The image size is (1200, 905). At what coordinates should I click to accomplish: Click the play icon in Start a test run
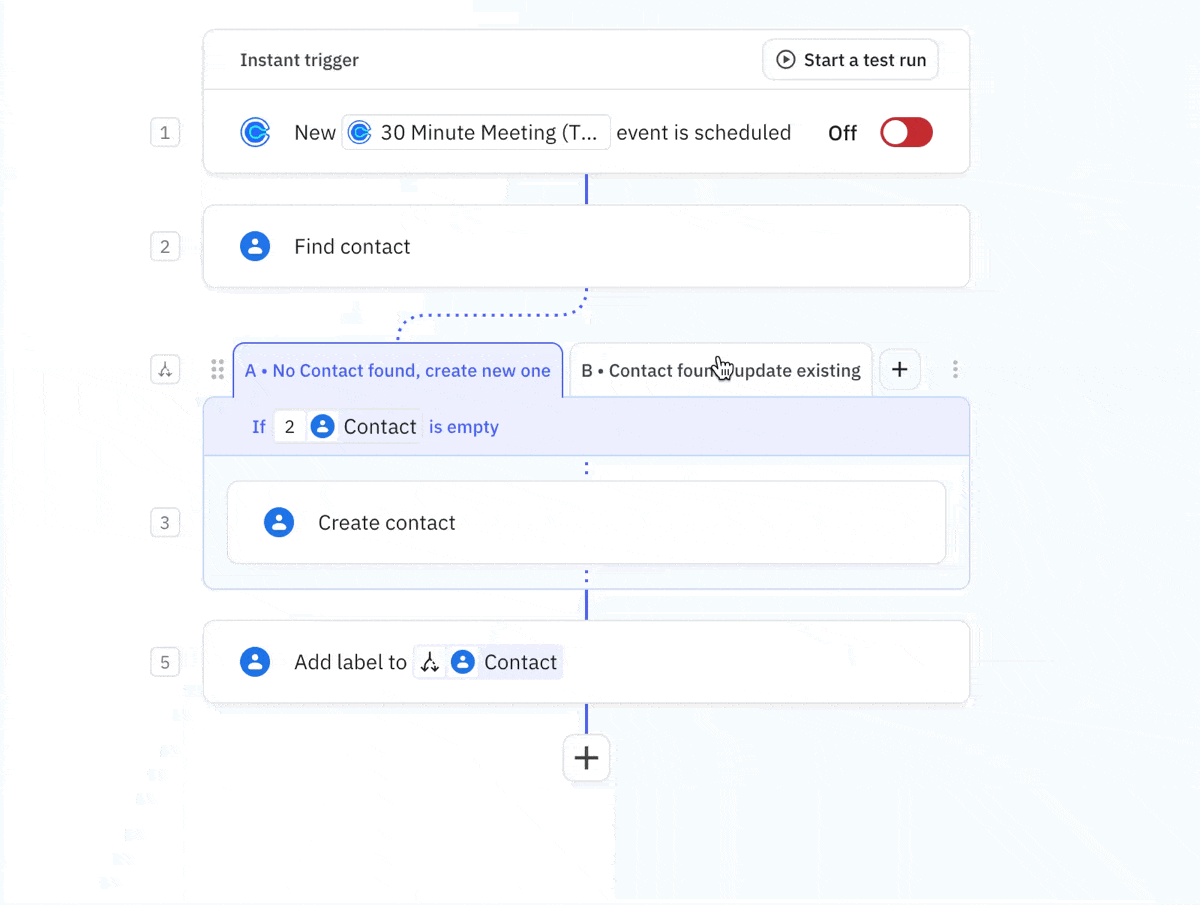[x=787, y=59]
